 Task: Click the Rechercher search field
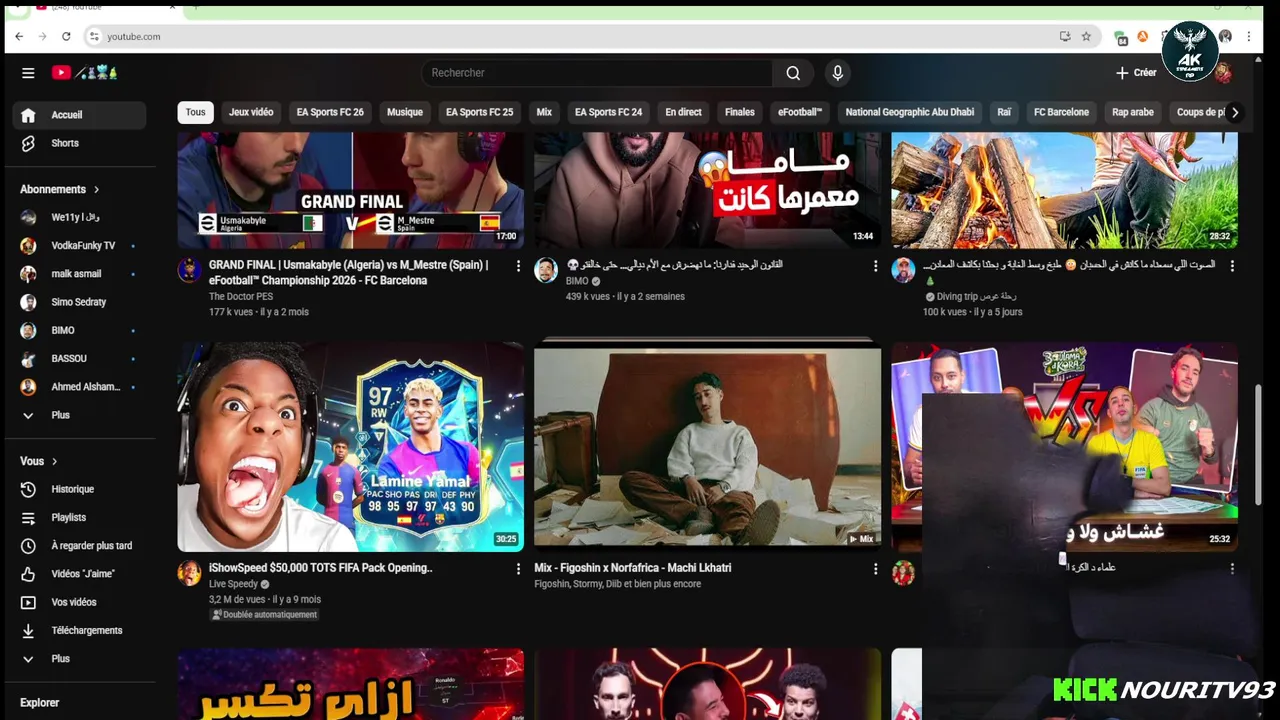pos(597,73)
